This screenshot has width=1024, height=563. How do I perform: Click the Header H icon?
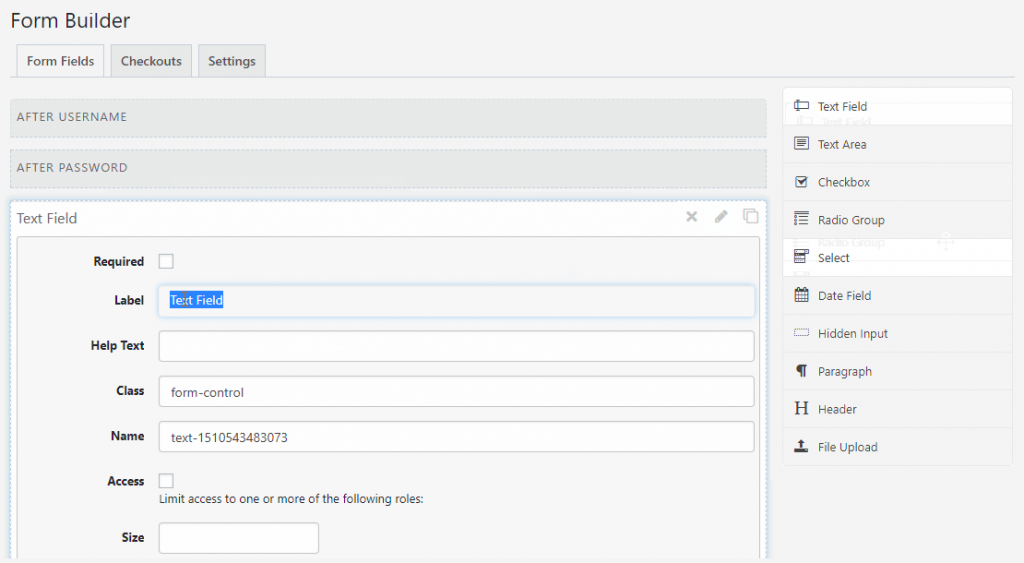(x=801, y=408)
